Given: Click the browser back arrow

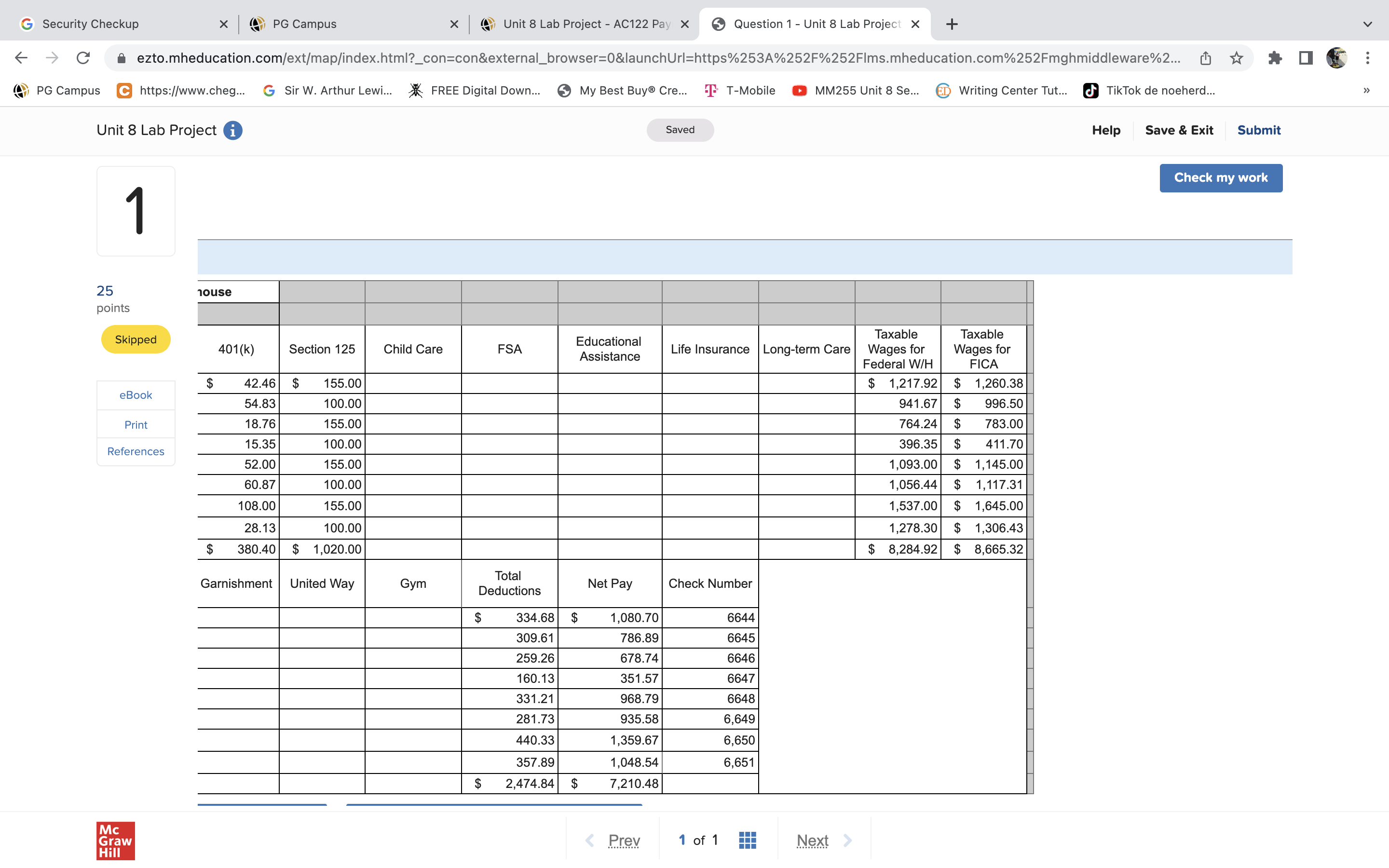Looking at the screenshot, I should pos(21,58).
